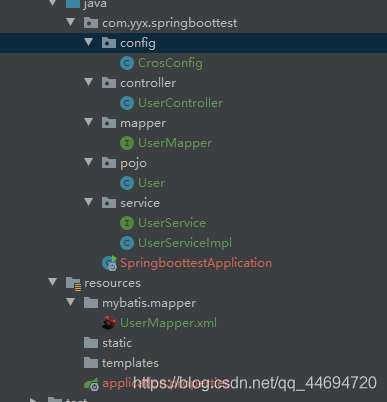
Task: Select the UserController file name
Action: click(180, 103)
